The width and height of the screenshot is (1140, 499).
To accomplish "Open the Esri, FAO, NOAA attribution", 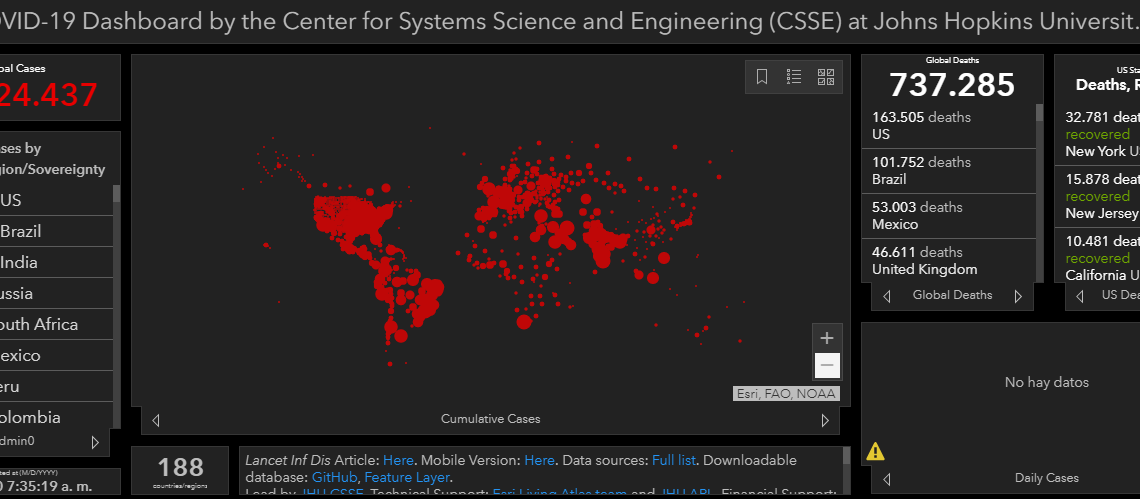I will (x=786, y=394).
